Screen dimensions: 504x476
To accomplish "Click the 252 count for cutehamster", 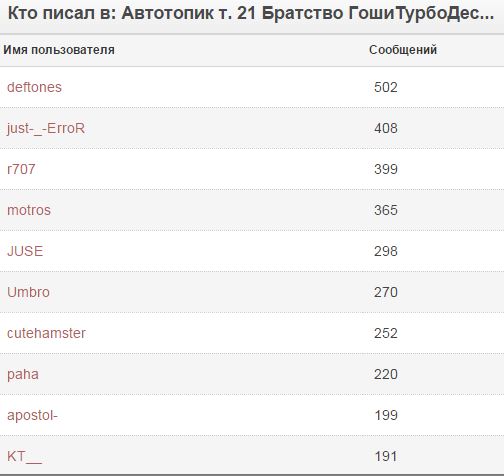I will point(386,333).
